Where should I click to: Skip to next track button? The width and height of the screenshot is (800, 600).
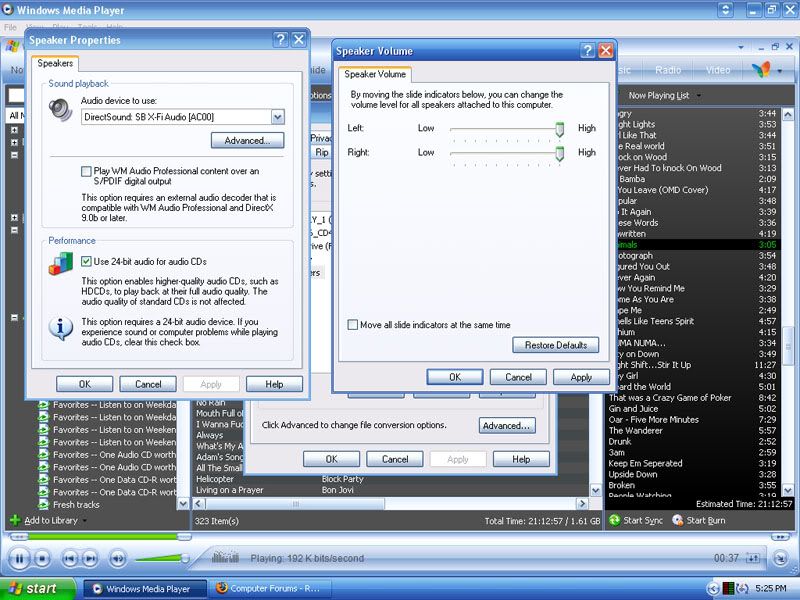(x=90, y=559)
